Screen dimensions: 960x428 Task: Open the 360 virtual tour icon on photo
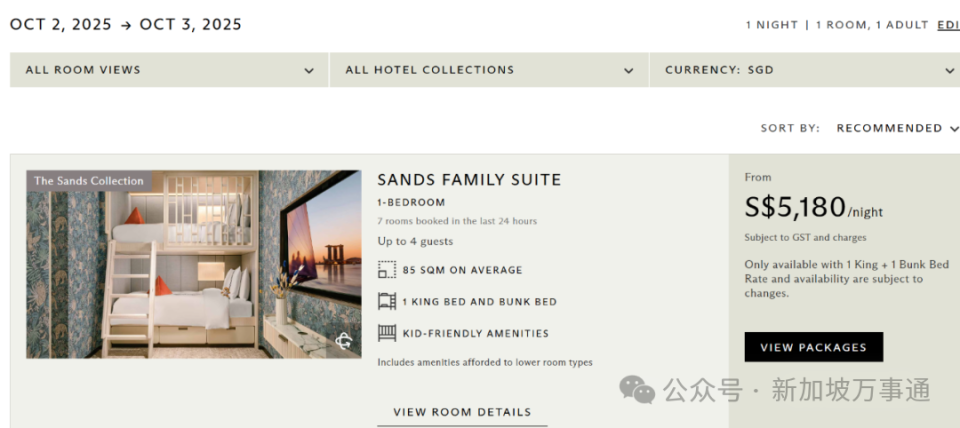[344, 341]
